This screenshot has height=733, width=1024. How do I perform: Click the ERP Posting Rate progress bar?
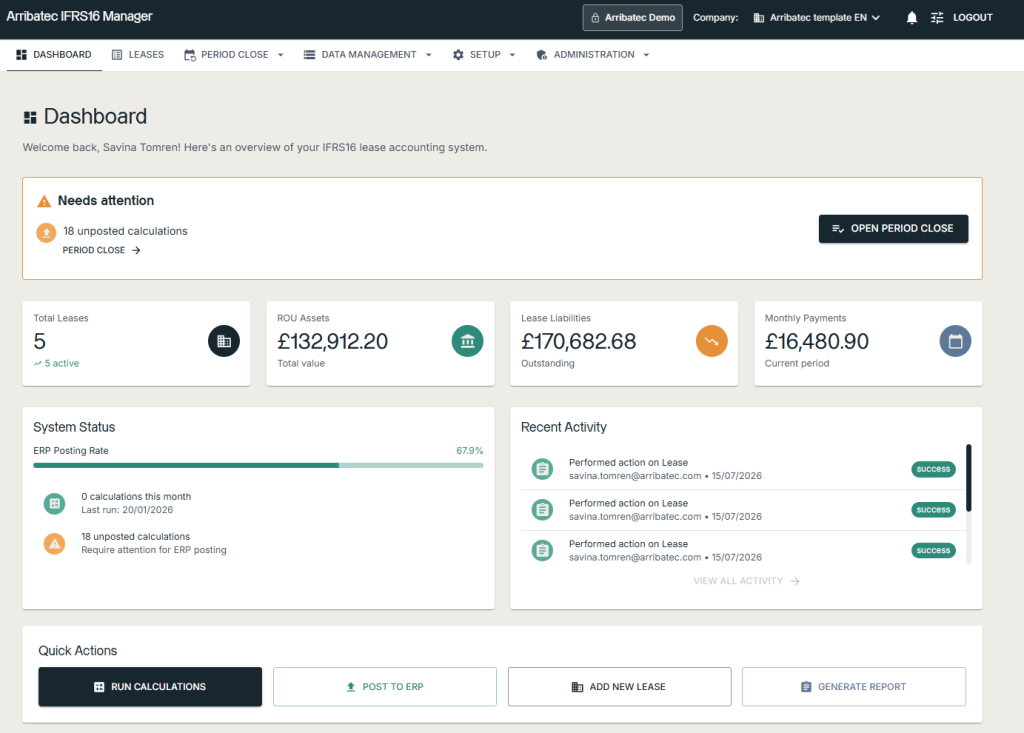(x=258, y=465)
